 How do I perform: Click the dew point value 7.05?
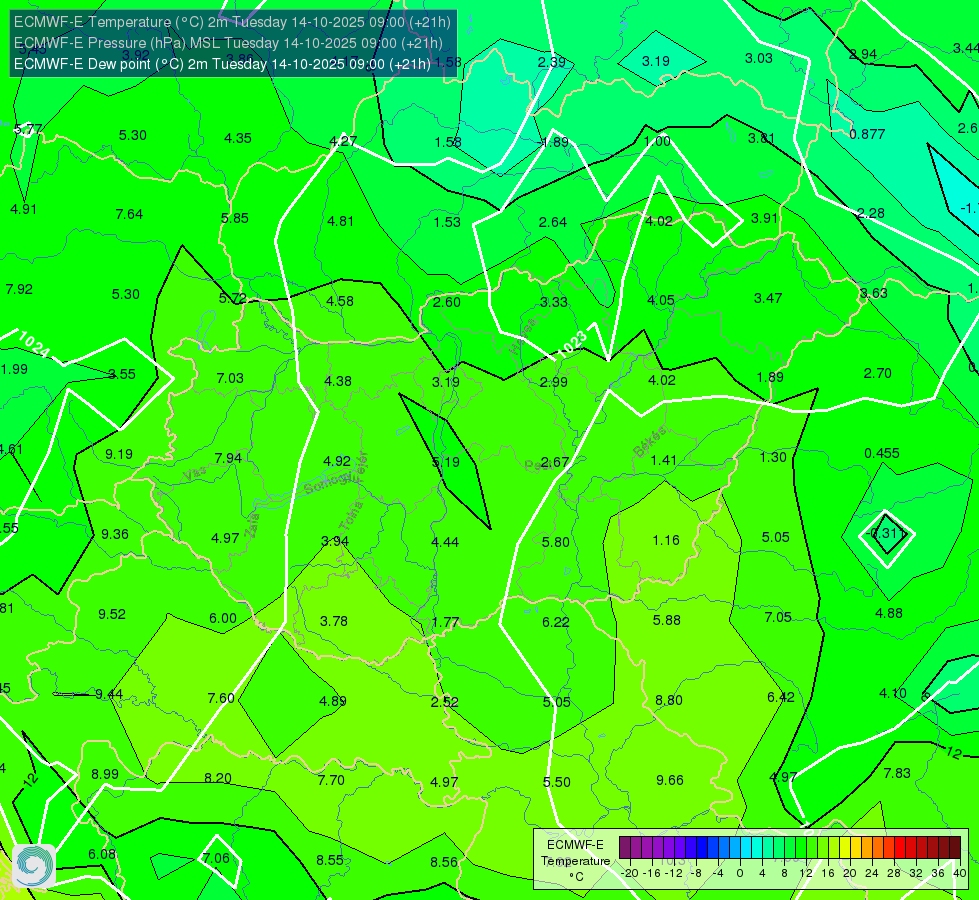(x=777, y=617)
